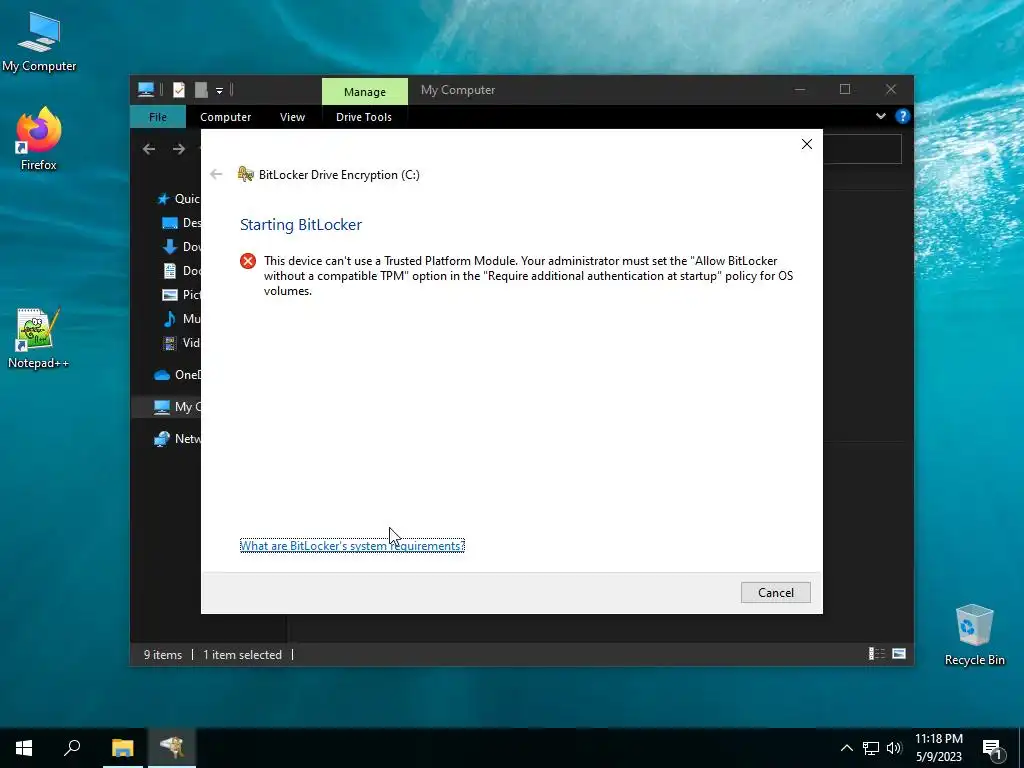
Task: Open the Notepad++ desktop shortcut
Action: (x=39, y=338)
